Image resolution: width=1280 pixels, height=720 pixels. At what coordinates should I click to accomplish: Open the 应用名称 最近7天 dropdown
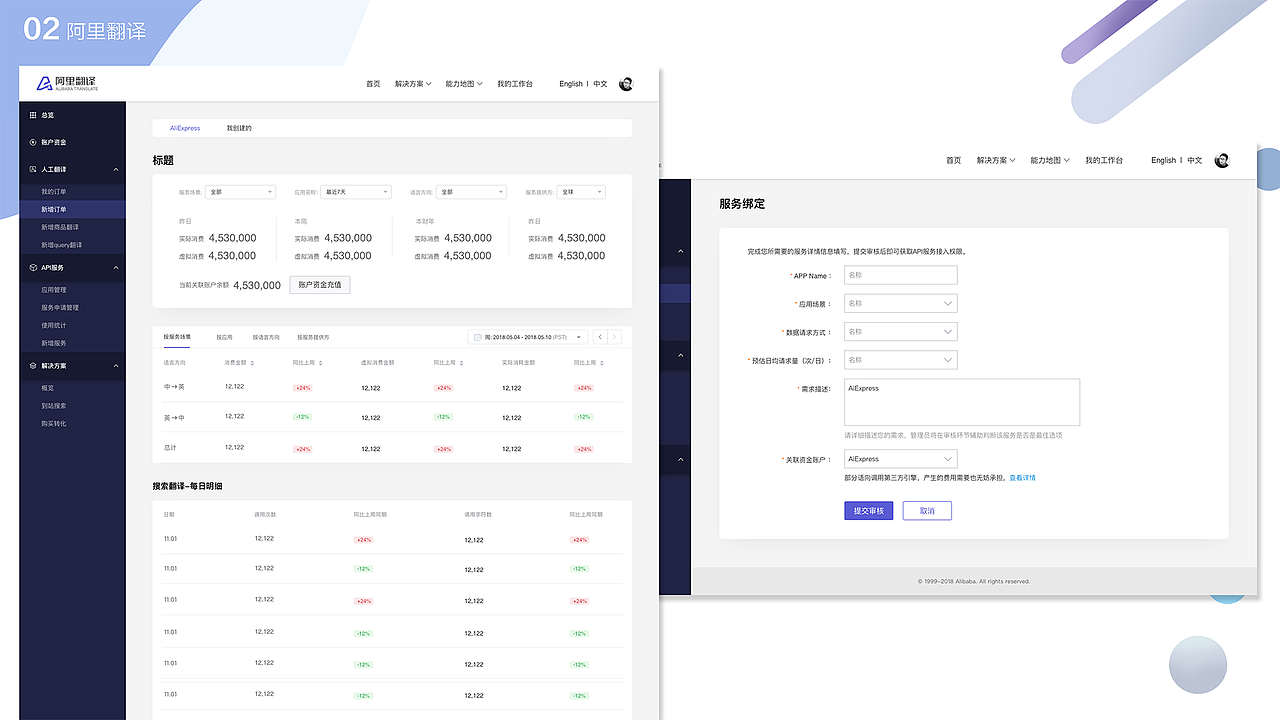(355, 192)
